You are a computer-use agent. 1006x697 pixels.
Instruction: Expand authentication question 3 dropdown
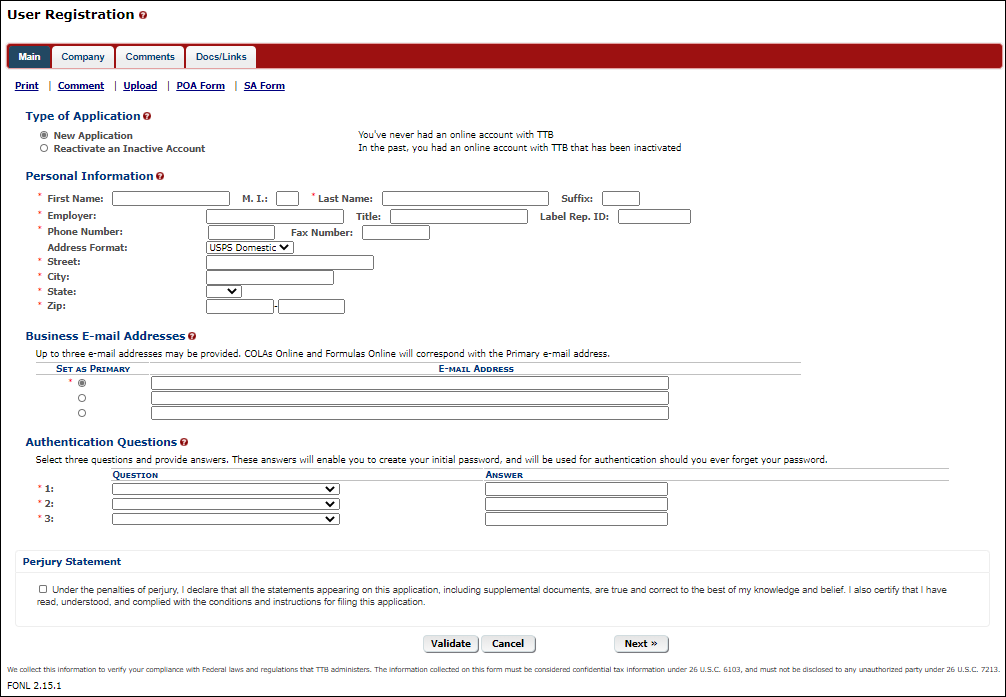coord(226,519)
